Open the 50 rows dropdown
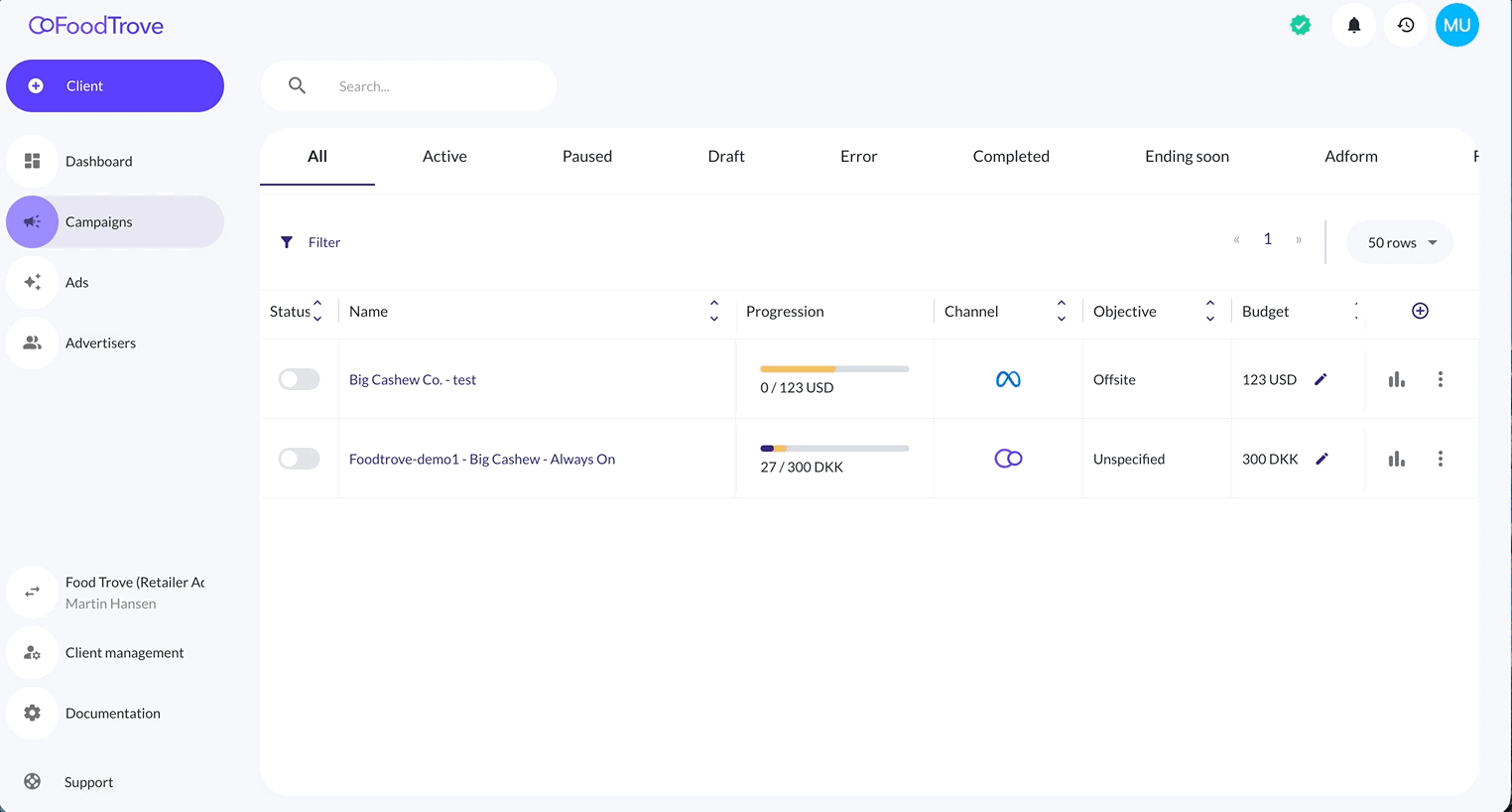 click(x=1400, y=242)
